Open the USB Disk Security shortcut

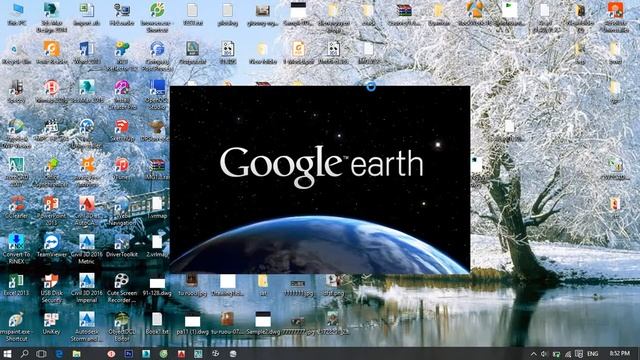point(51,288)
